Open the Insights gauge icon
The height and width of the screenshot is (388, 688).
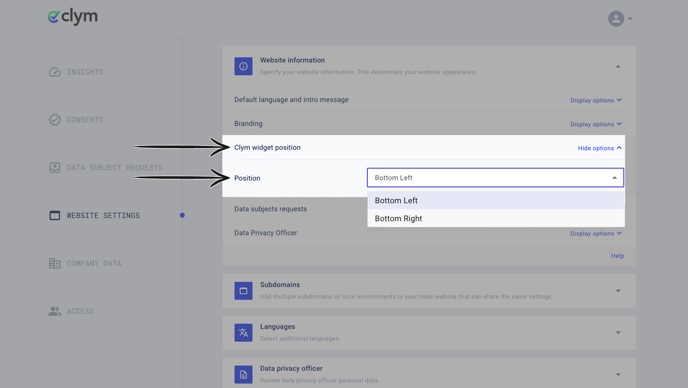click(54, 72)
